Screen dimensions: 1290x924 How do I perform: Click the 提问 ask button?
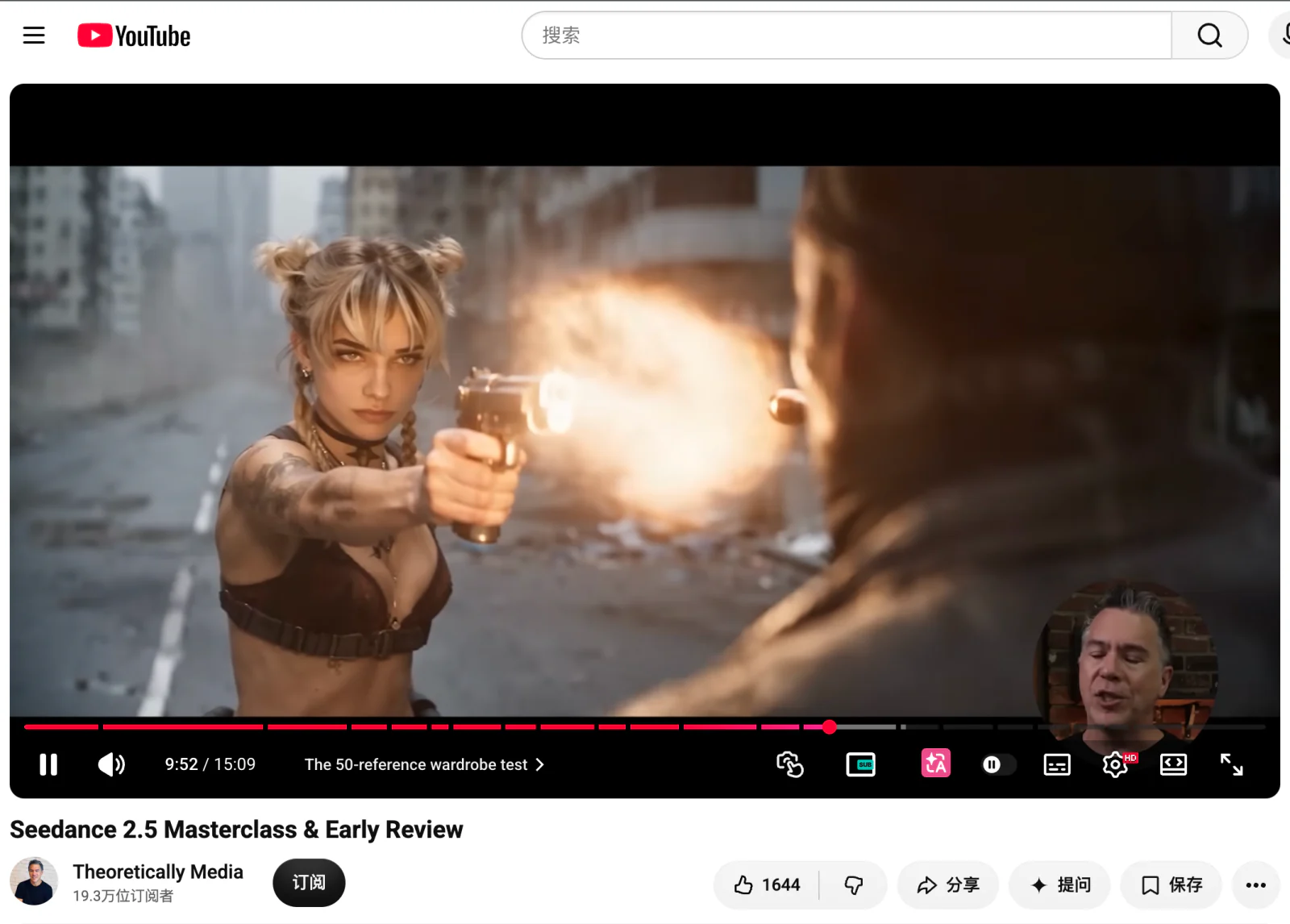[x=1060, y=885]
